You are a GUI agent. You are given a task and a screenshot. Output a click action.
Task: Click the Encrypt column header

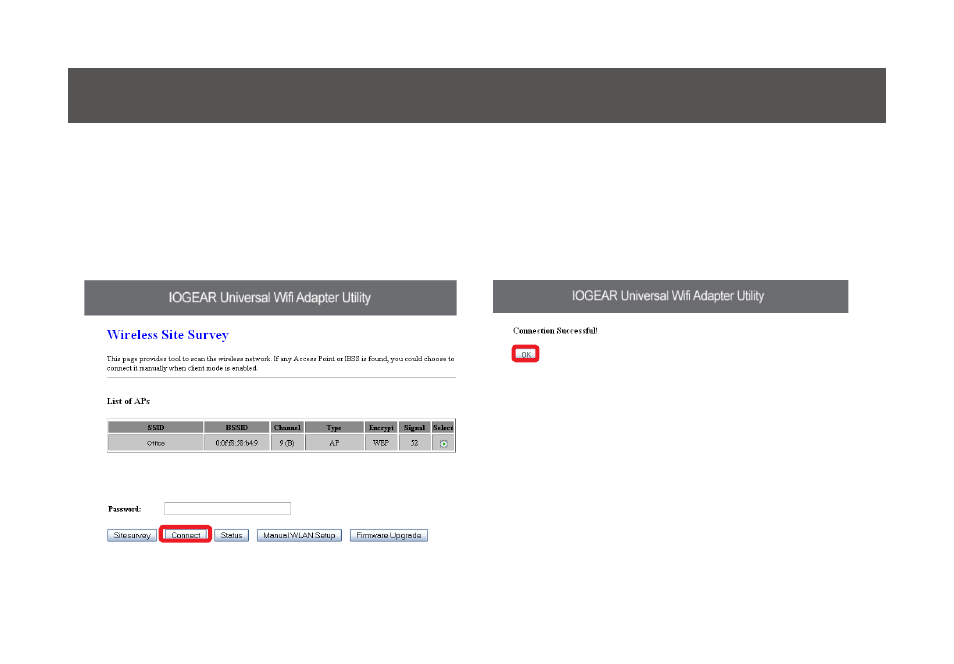click(x=381, y=427)
